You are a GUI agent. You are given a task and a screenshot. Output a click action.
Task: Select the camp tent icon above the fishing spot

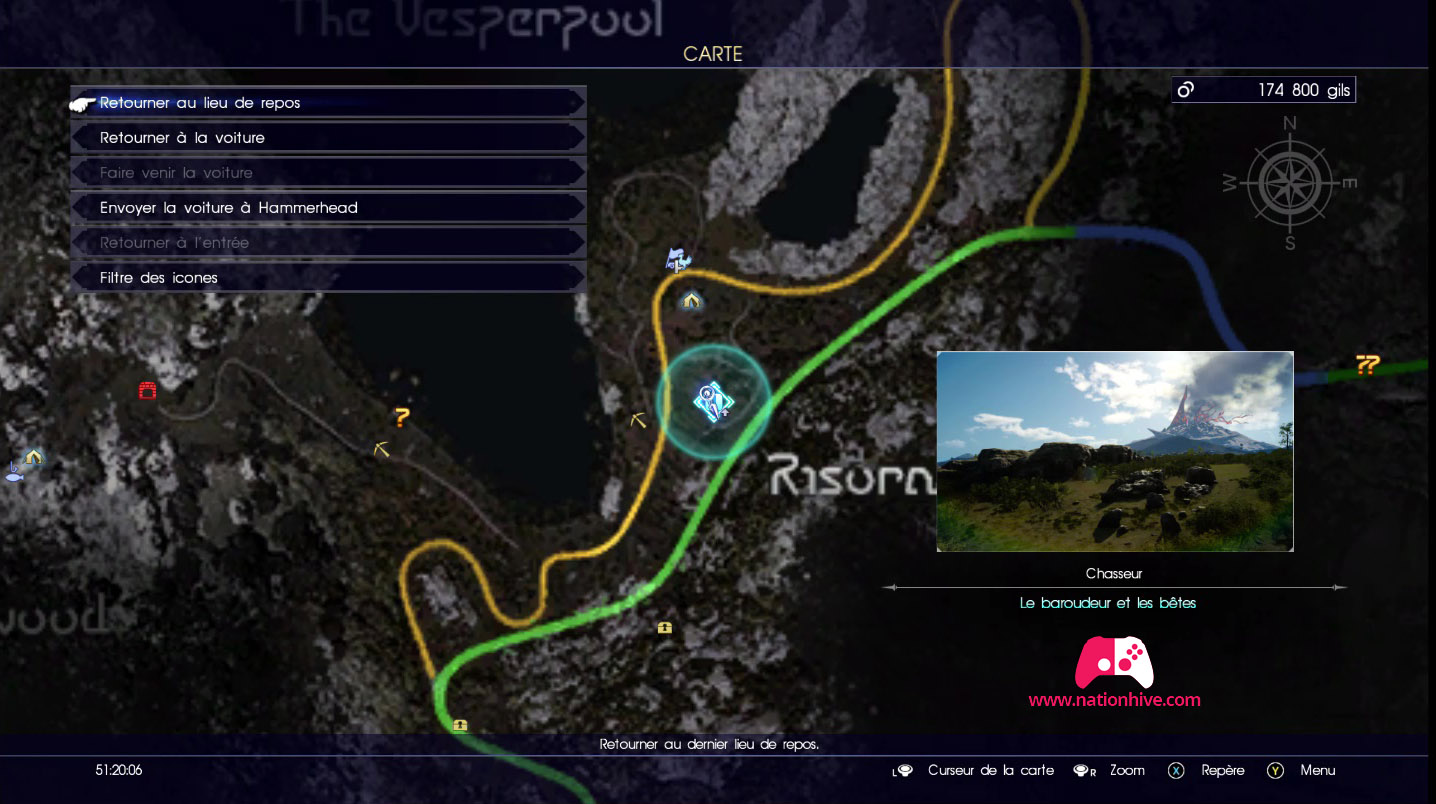[x=34, y=456]
